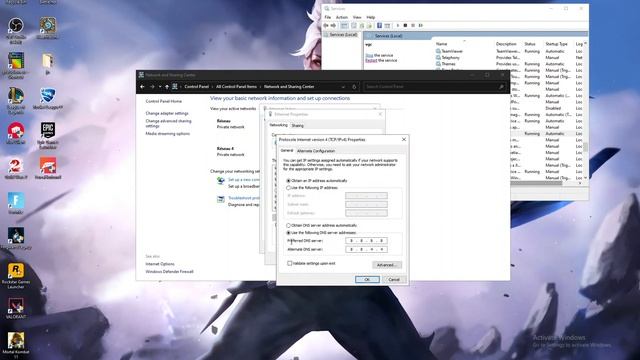640x360 pixels.
Task: Click Media streaming options link
Action: coord(167,134)
